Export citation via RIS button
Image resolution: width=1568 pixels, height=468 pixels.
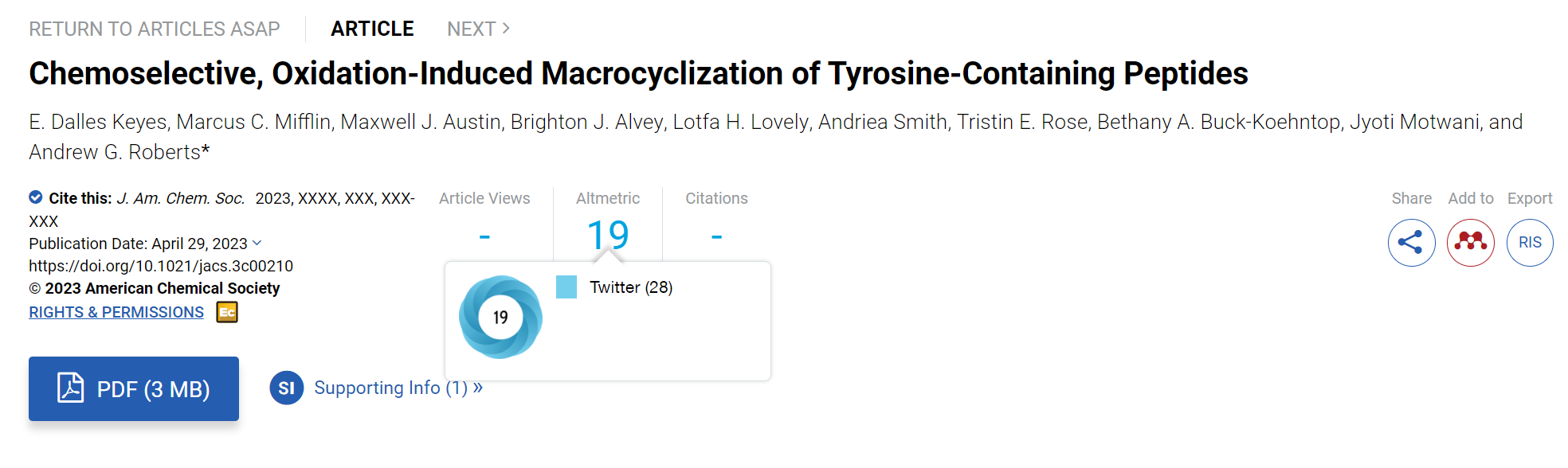pyautogui.click(x=1530, y=243)
